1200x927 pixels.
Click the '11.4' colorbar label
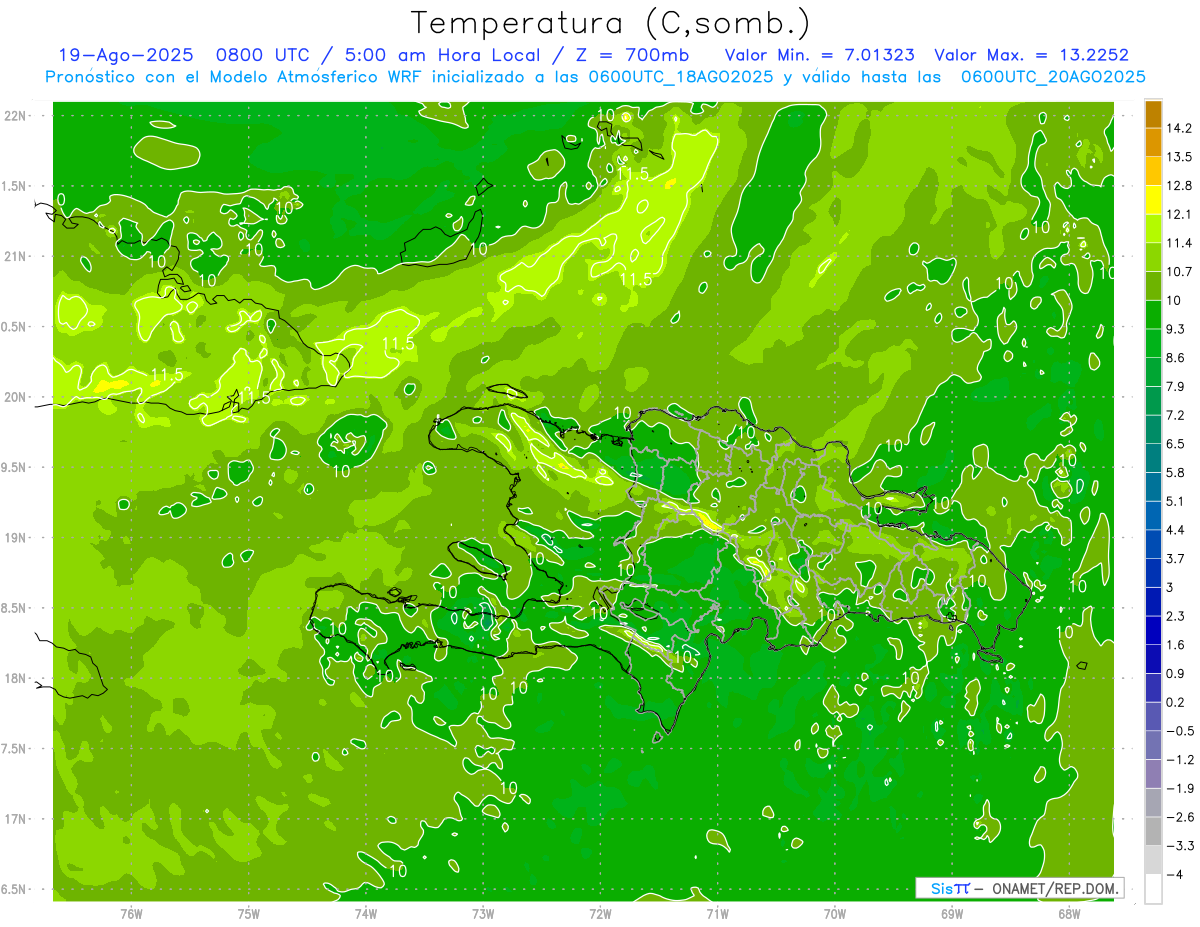tap(1180, 243)
